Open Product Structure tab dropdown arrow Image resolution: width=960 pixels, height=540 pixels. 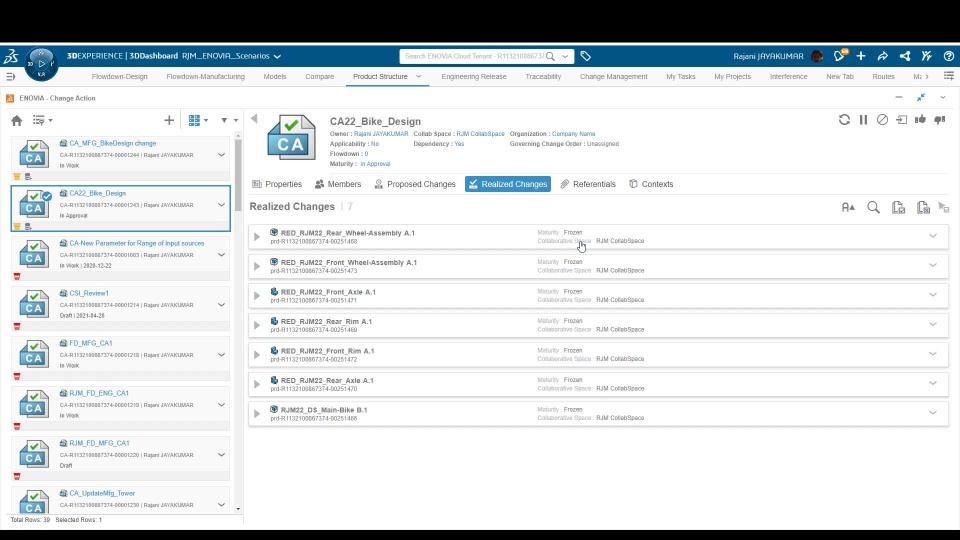(419, 77)
